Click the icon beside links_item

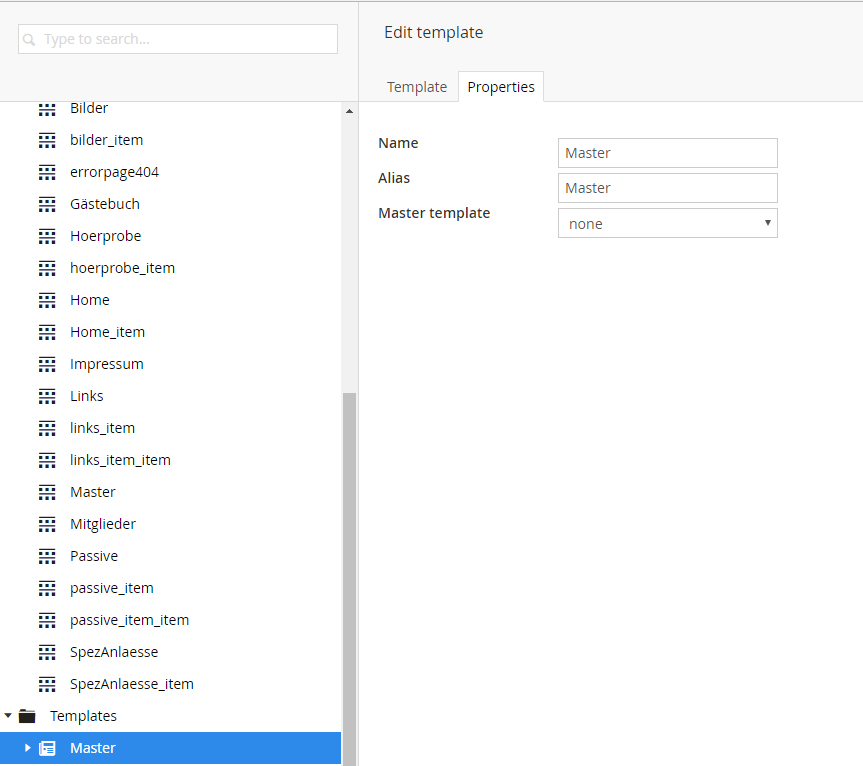(x=47, y=428)
